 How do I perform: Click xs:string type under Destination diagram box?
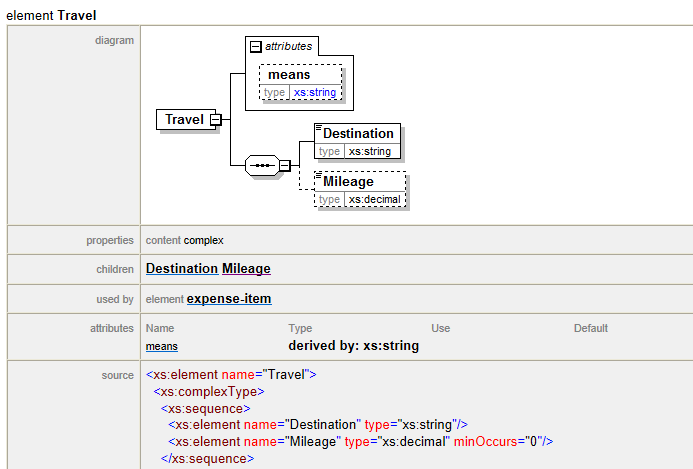tap(370, 151)
